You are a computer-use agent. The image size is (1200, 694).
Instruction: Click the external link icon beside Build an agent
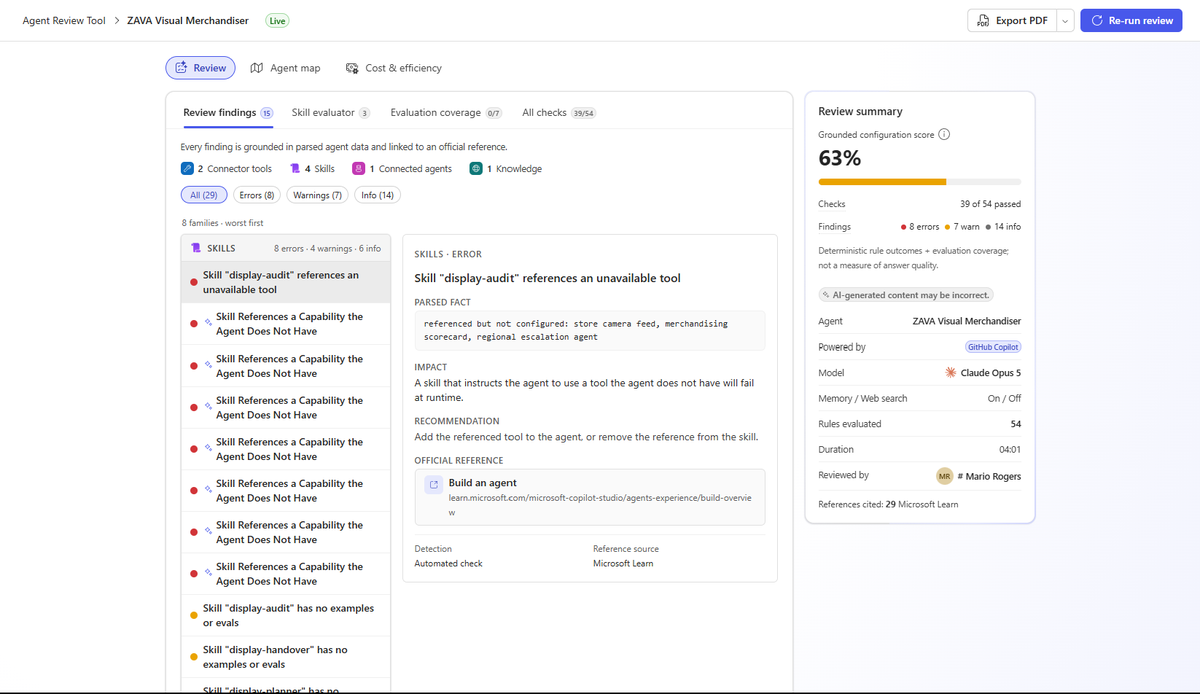[434, 485]
